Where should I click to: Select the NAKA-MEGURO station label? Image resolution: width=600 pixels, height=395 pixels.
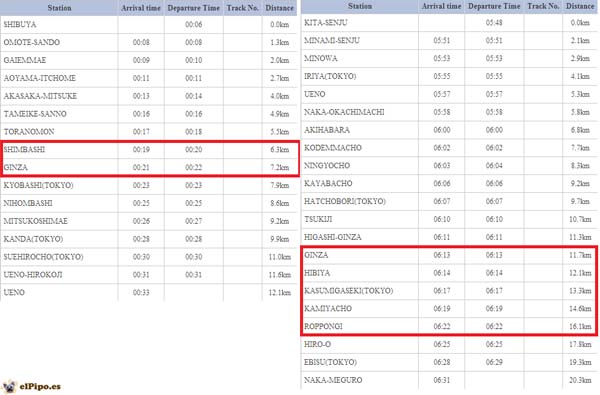(x=333, y=380)
